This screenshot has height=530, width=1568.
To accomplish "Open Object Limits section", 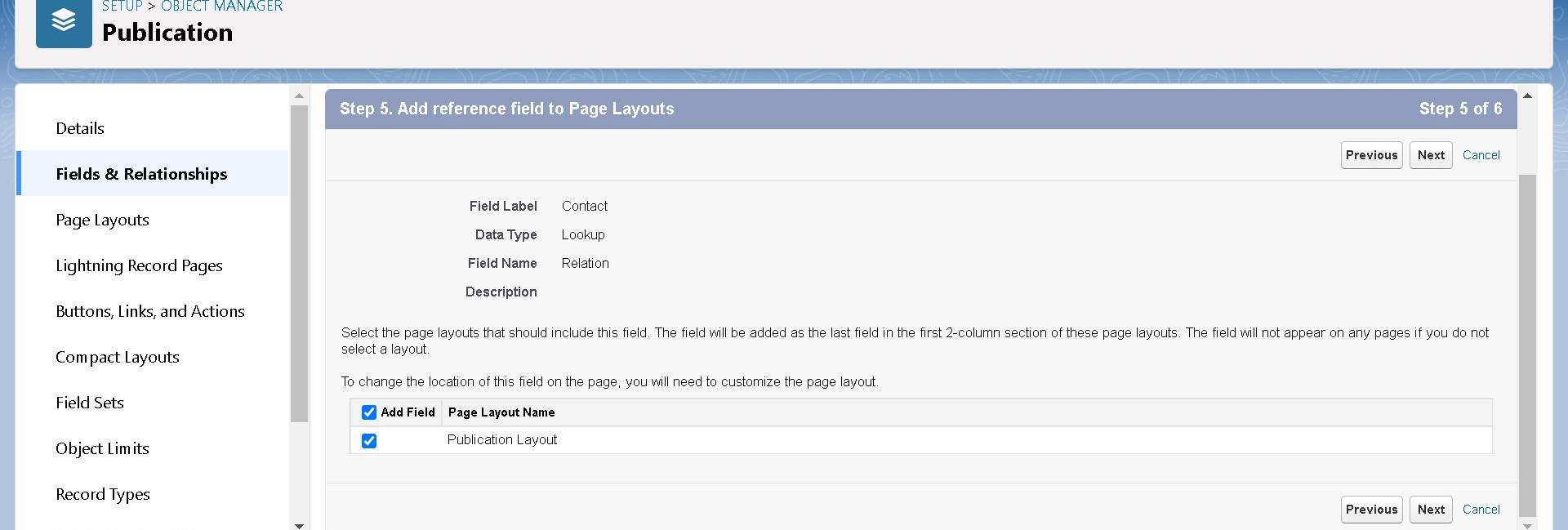I will coord(102,448).
